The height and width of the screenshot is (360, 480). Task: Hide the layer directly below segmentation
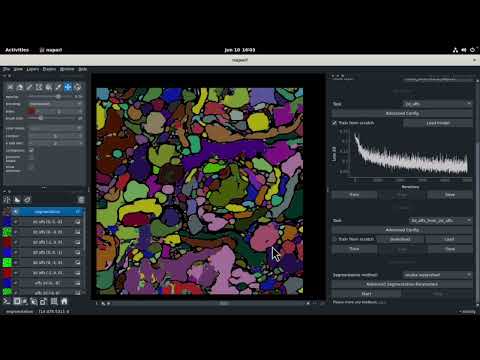(15, 222)
